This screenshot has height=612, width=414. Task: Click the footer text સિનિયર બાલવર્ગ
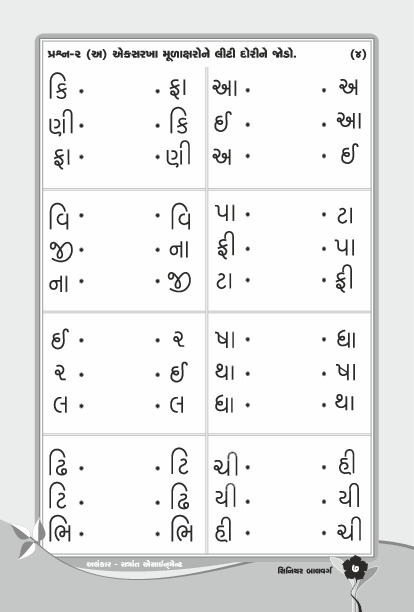pyautogui.click(x=305, y=571)
